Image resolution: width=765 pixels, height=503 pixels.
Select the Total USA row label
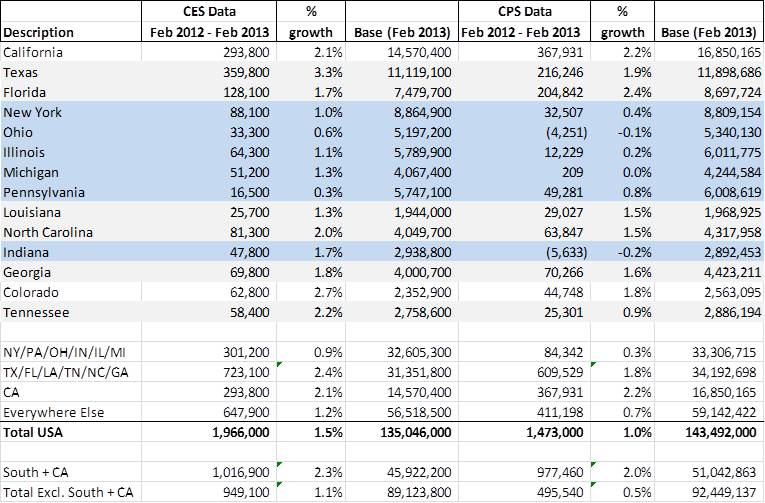33,432
